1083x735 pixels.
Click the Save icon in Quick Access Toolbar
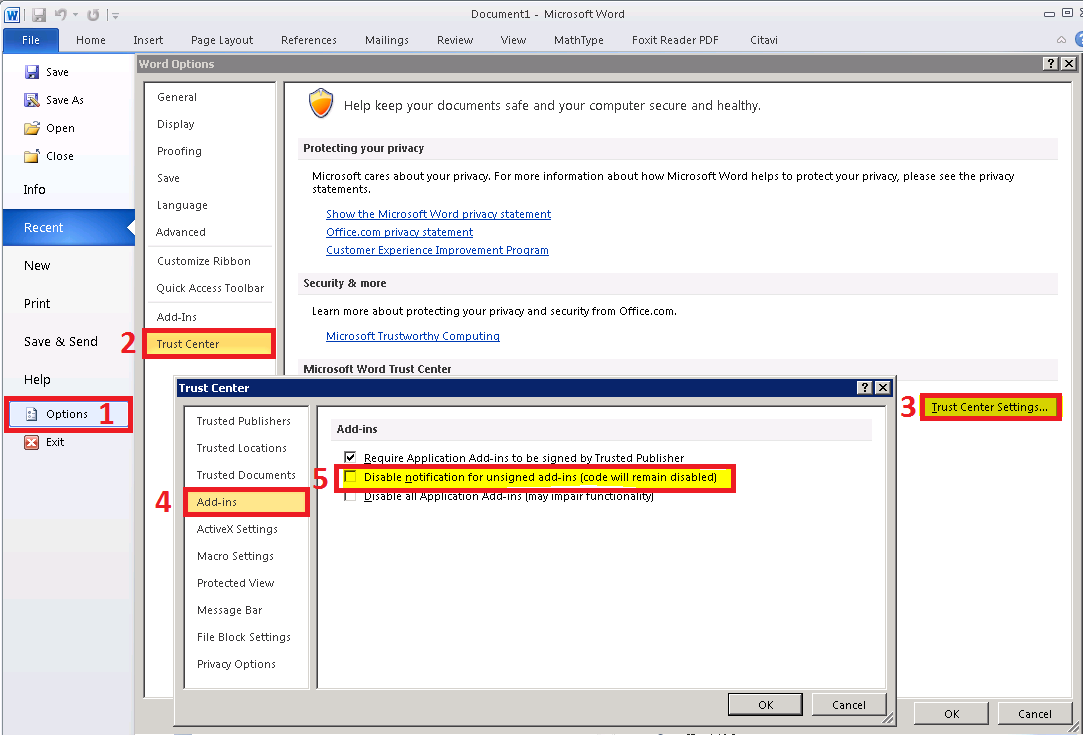click(x=39, y=15)
